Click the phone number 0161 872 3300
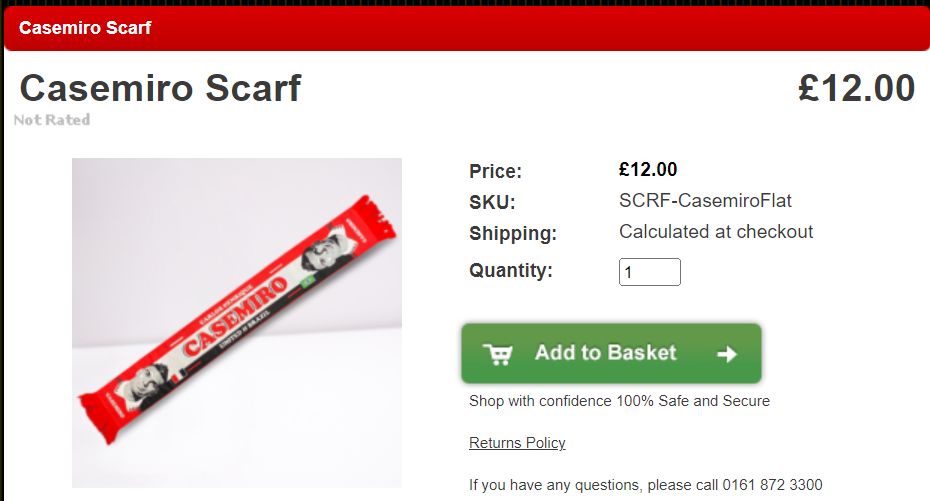The image size is (930, 501). point(772,484)
